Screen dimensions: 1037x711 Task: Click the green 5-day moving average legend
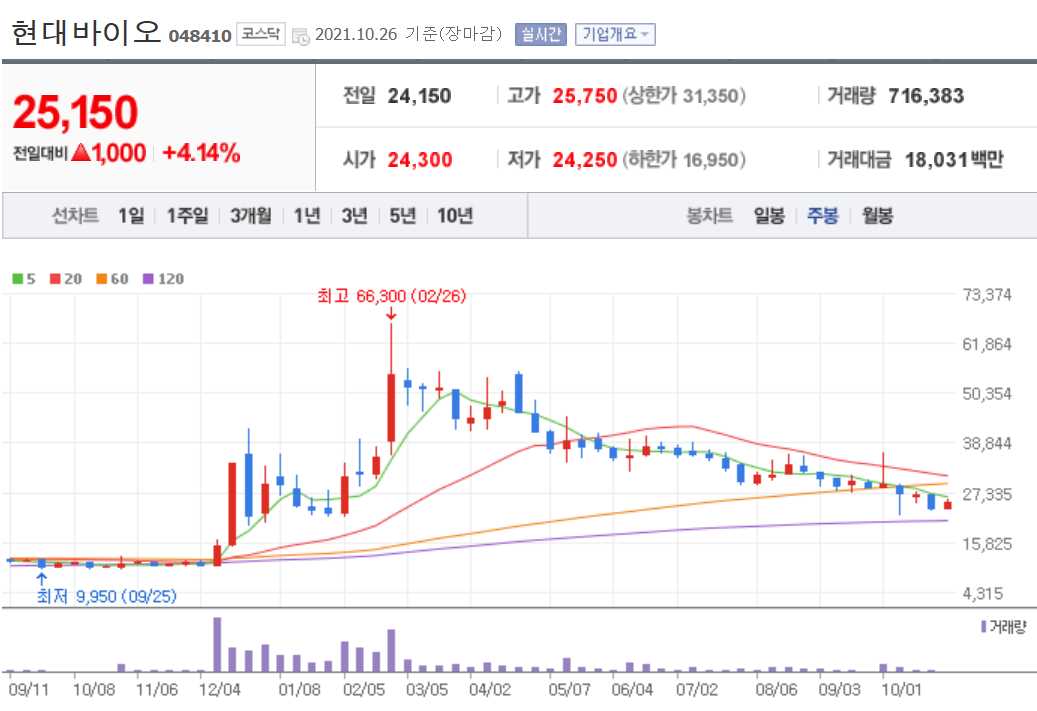24,279
